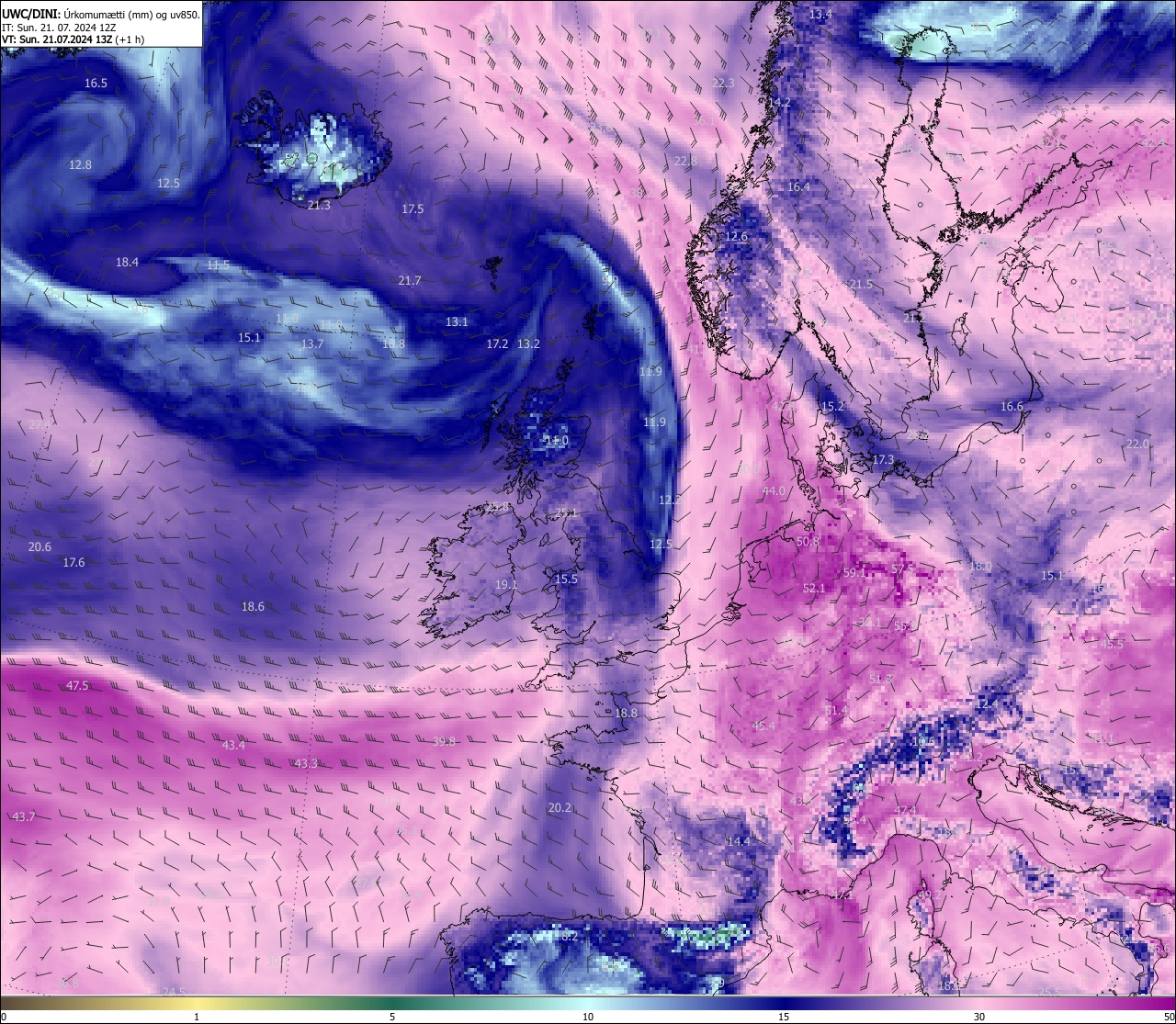Click the 16.4 value over Norway

798,187
